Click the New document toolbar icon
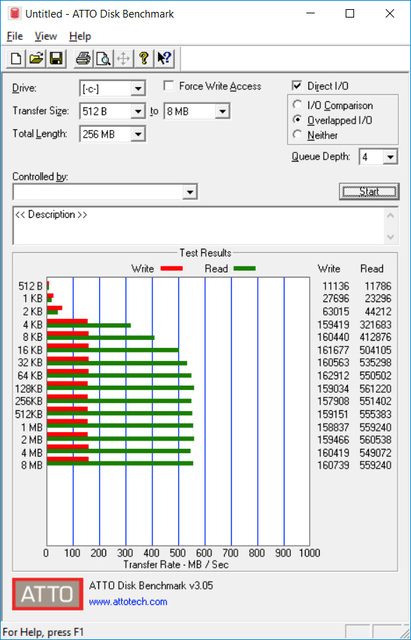The height and width of the screenshot is (640, 411). pyautogui.click(x=16, y=58)
